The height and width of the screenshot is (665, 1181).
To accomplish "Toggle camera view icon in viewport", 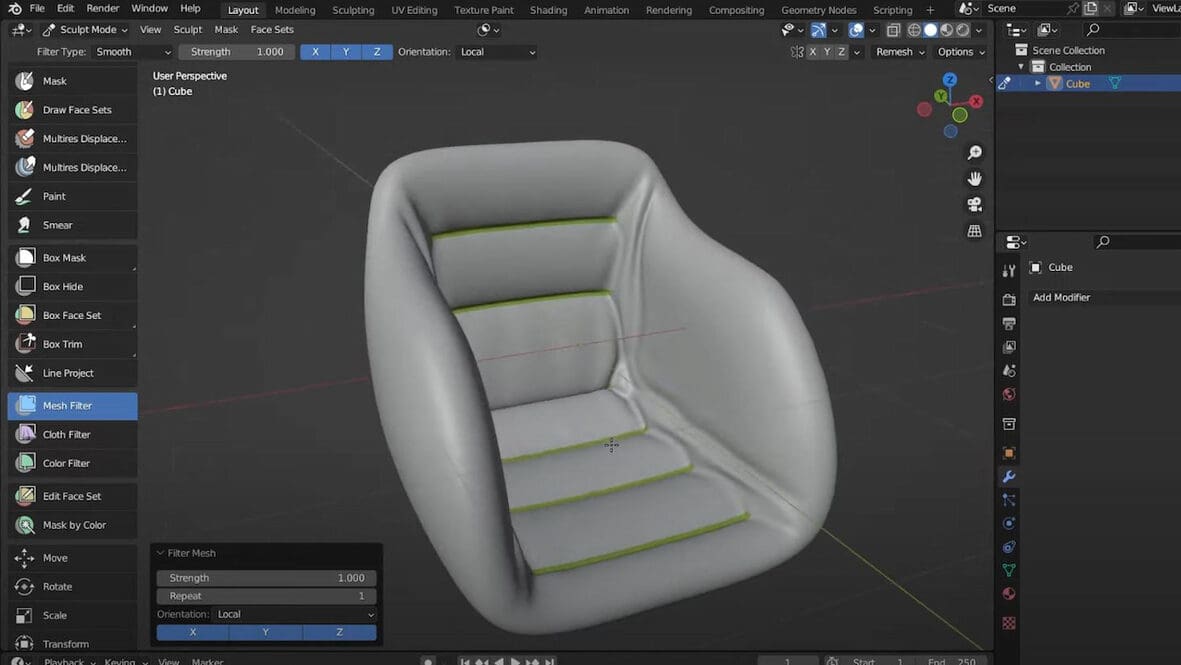I will pos(975,205).
